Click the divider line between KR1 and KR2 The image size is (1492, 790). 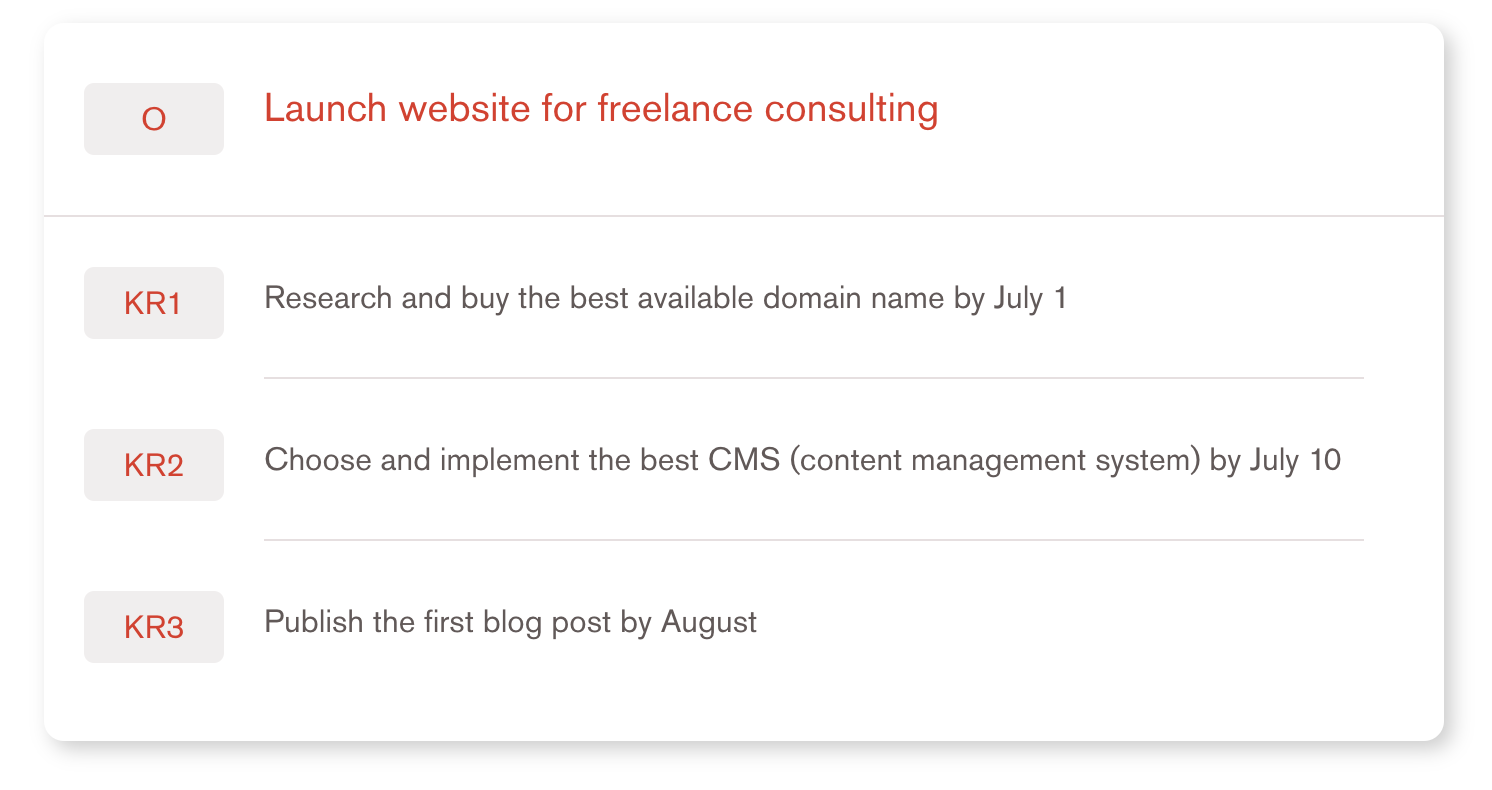click(814, 378)
